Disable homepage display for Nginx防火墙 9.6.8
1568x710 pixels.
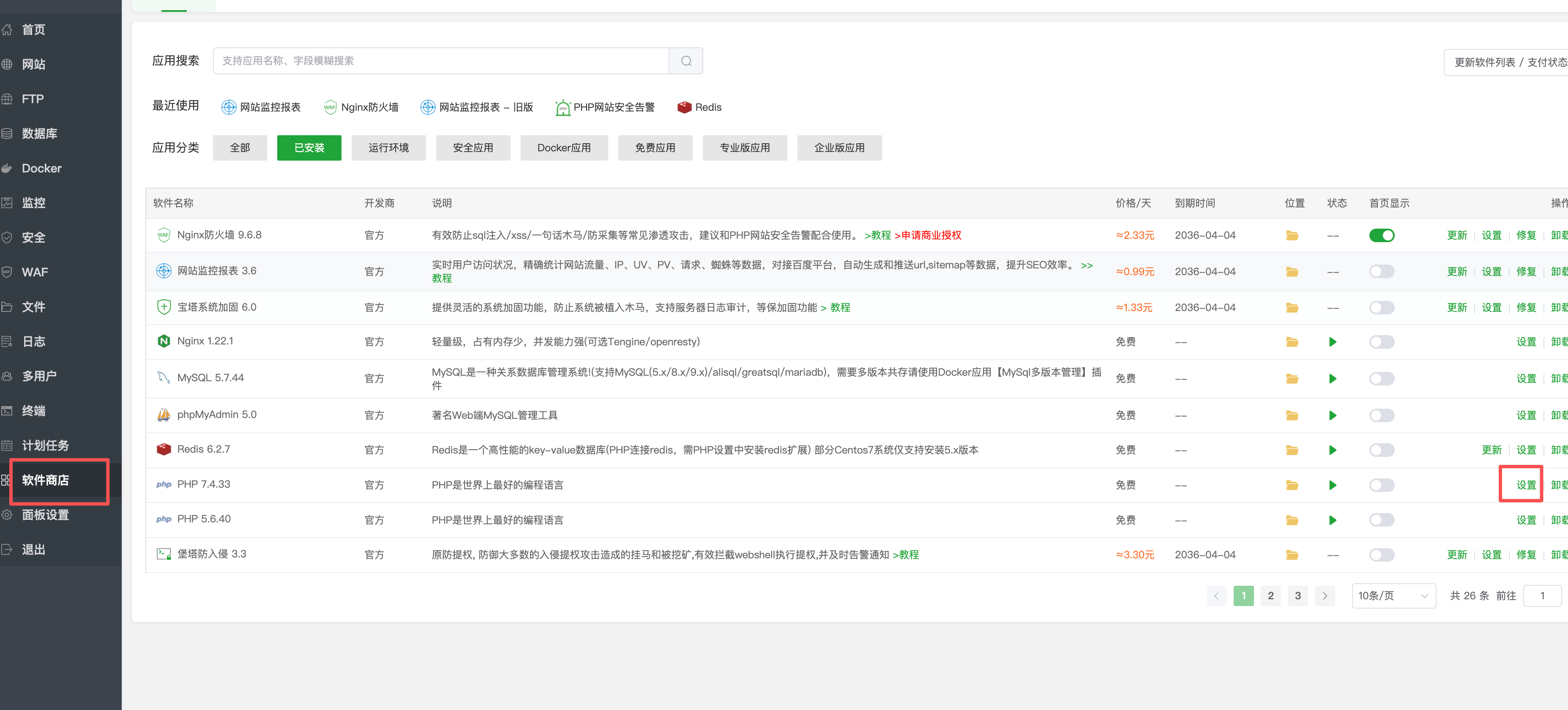[1381, 236]
